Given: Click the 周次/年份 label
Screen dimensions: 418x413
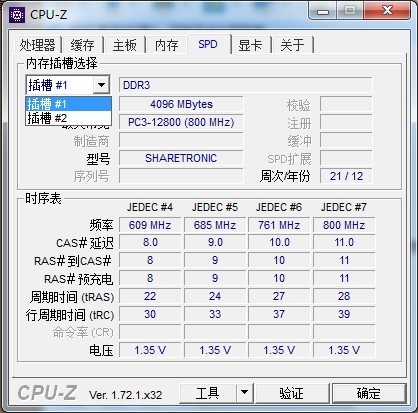Looking at the screenshot, I should tap(285, 176).
